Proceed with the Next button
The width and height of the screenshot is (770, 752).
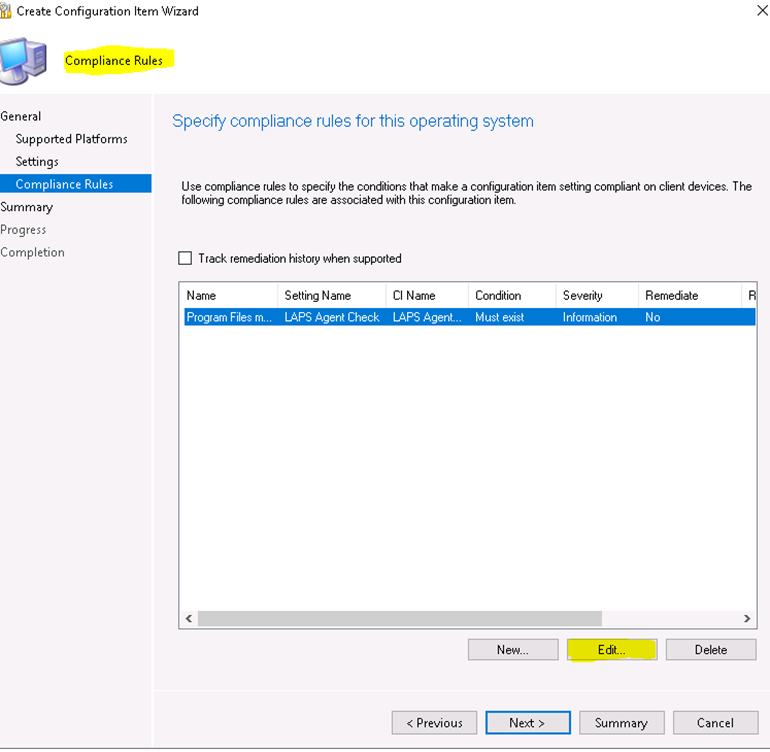pyautogui.click(x=528, y=723)
